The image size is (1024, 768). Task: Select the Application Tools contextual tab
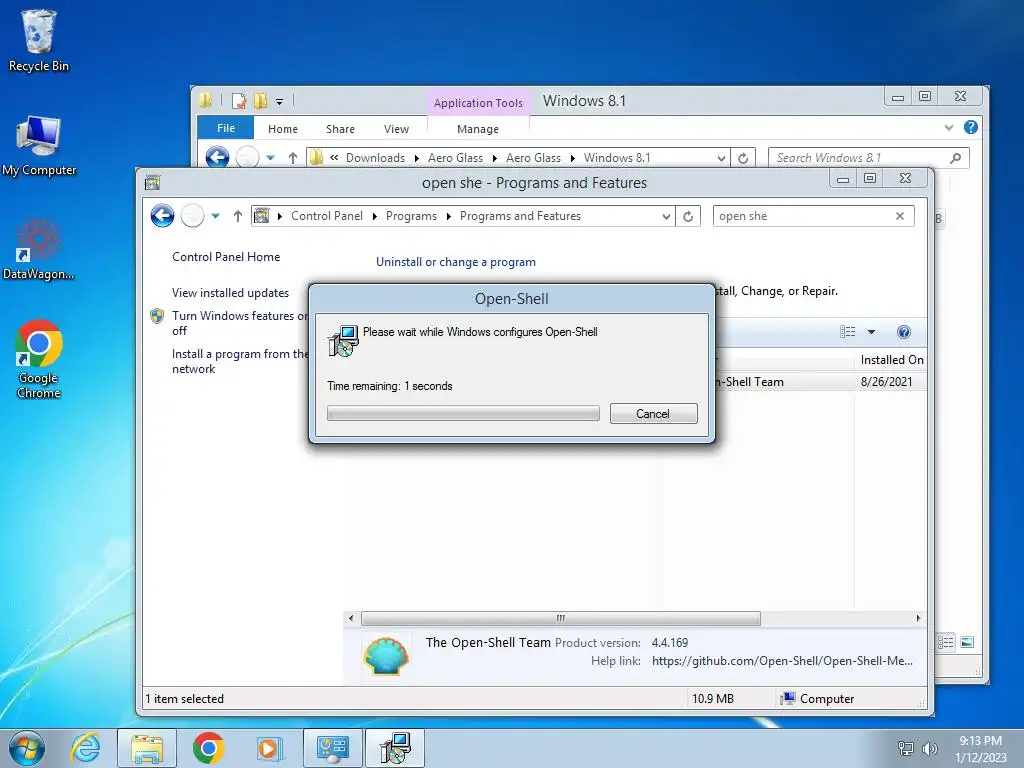[x=478, y=103]
